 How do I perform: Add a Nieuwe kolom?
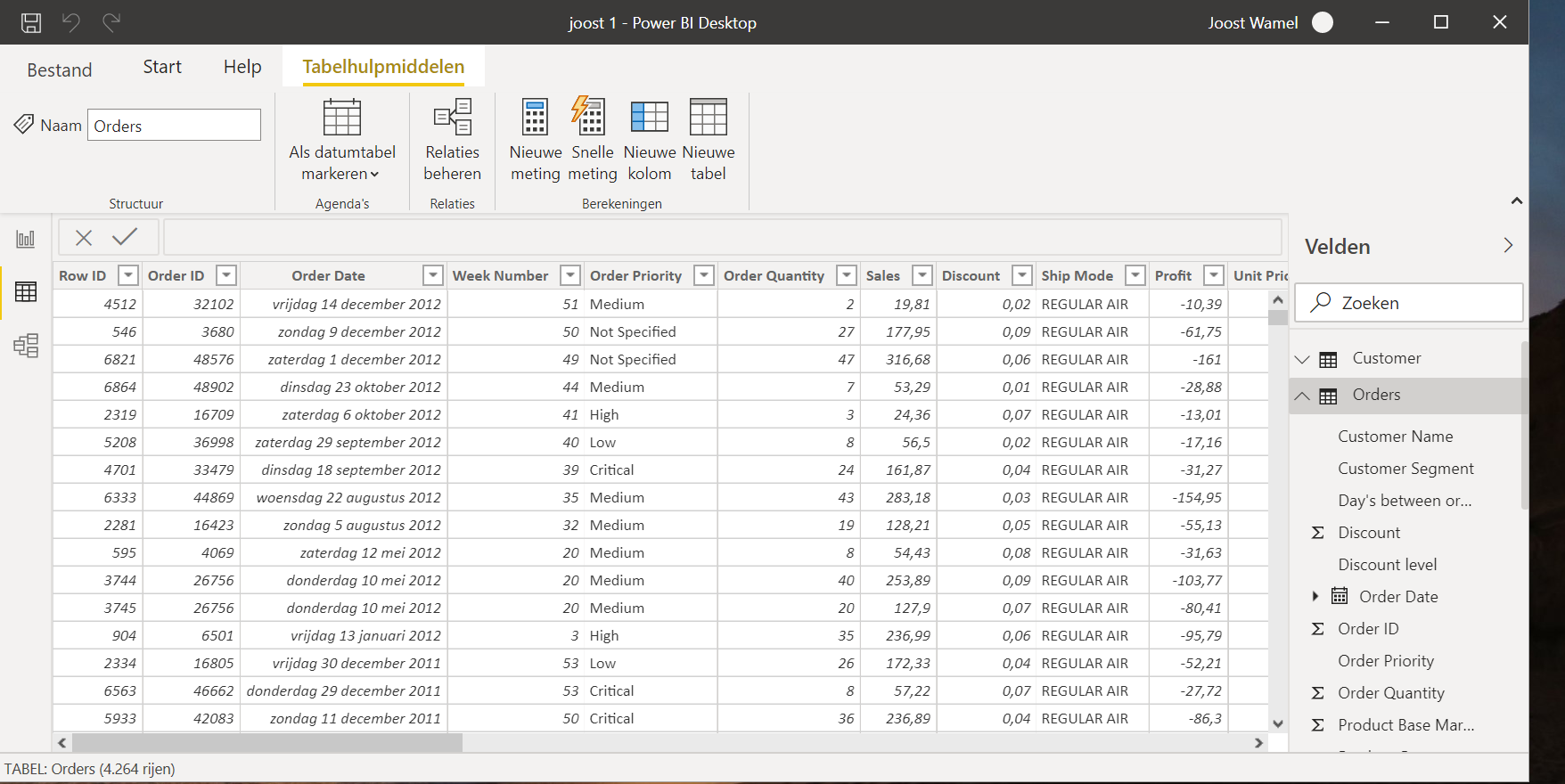pos(650,141)
